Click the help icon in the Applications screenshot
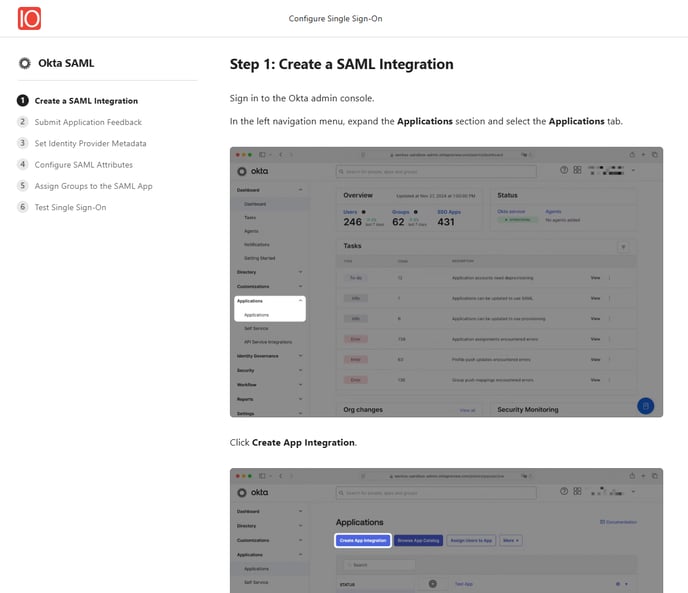This screenshot has width=688, height=593. coord(564,491)
